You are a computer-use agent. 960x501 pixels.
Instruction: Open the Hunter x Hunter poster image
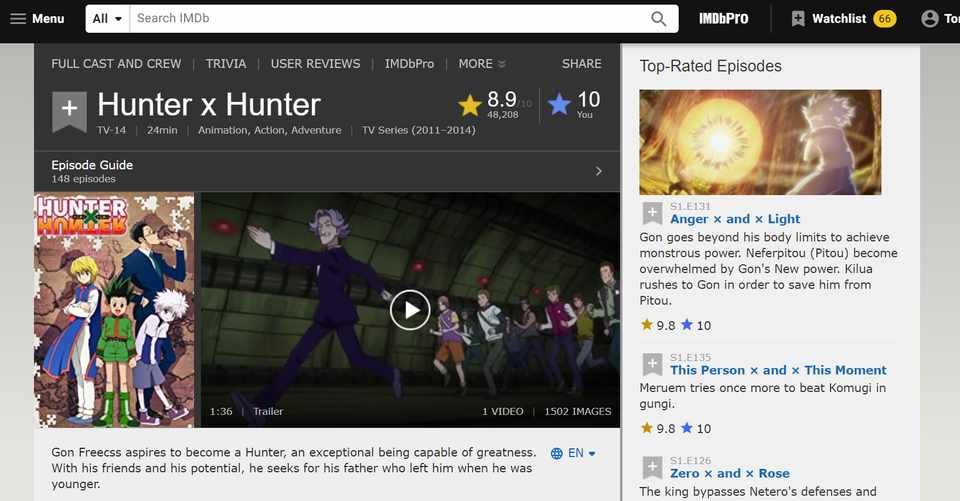(x=114, y=310)
